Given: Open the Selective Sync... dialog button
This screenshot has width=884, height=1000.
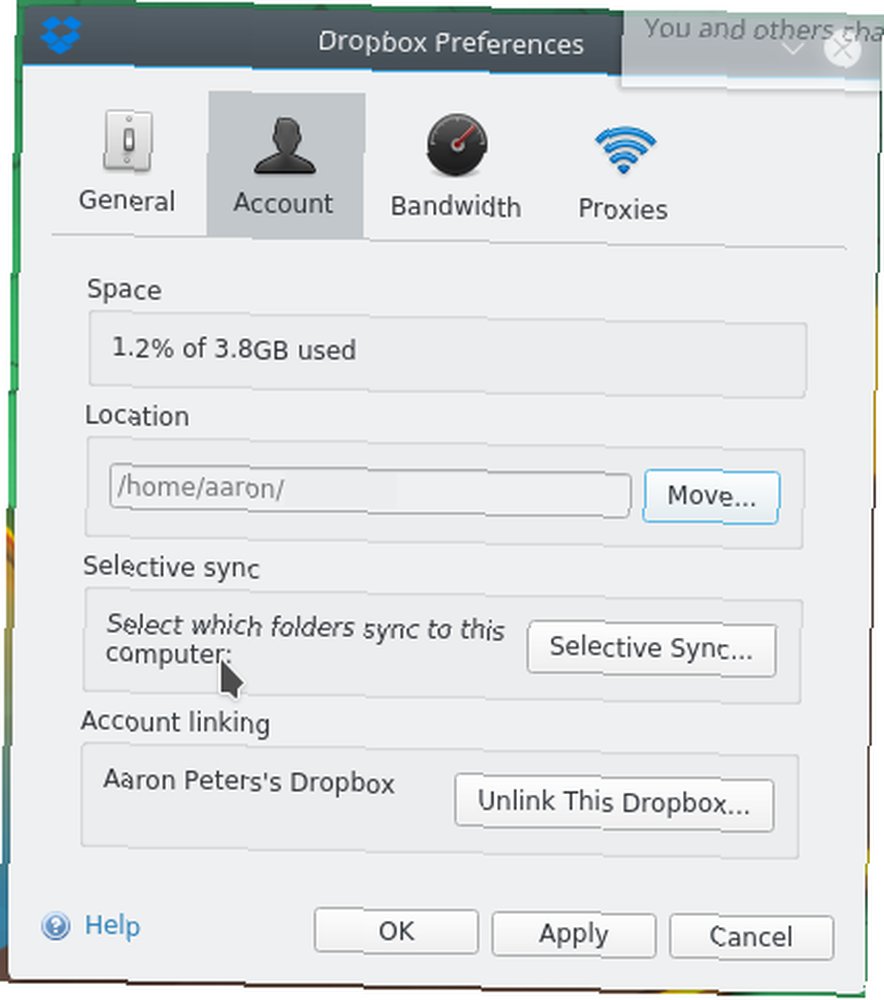Looking at the screenshot, I should tap(652, 648).
